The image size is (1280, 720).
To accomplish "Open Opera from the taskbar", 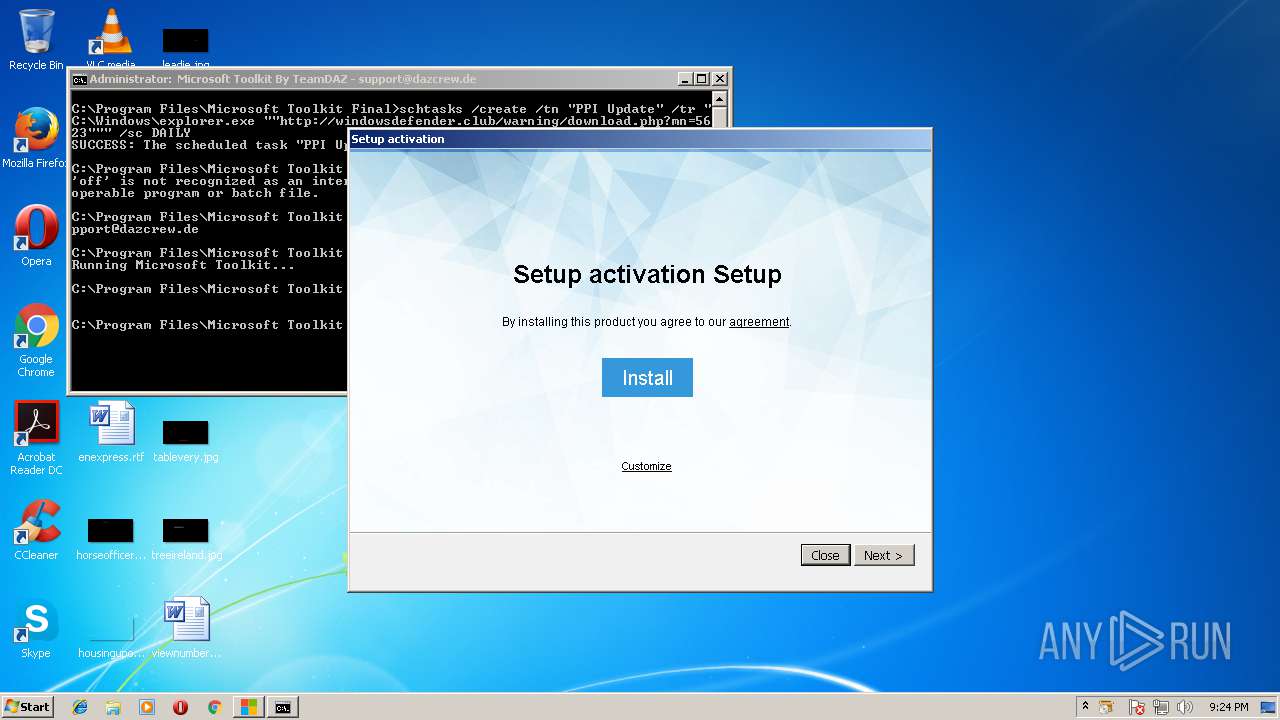I will pos(180,707).
